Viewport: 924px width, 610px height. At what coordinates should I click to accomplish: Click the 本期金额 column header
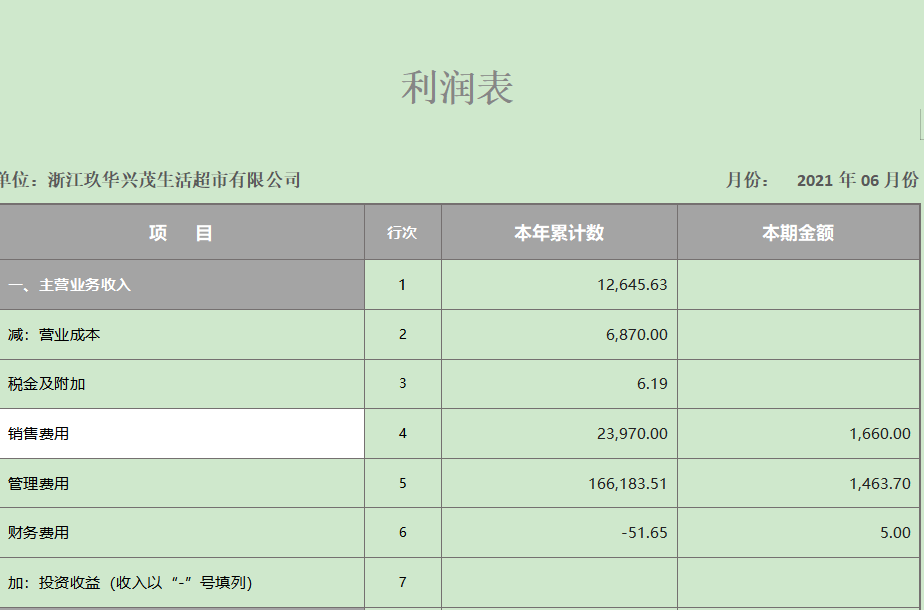(798, 233)
